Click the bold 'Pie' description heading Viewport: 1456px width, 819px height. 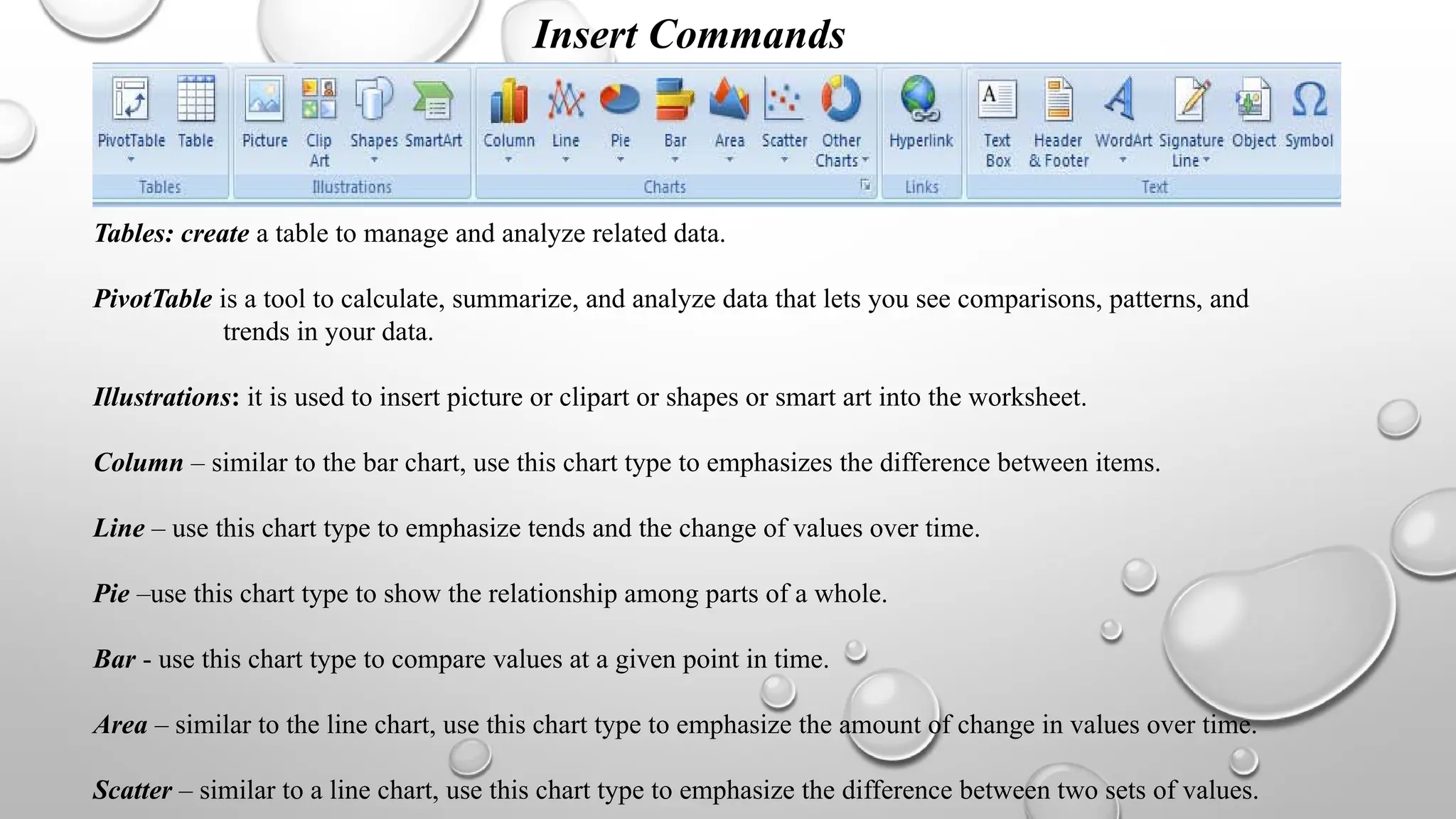tap(112, 594)
